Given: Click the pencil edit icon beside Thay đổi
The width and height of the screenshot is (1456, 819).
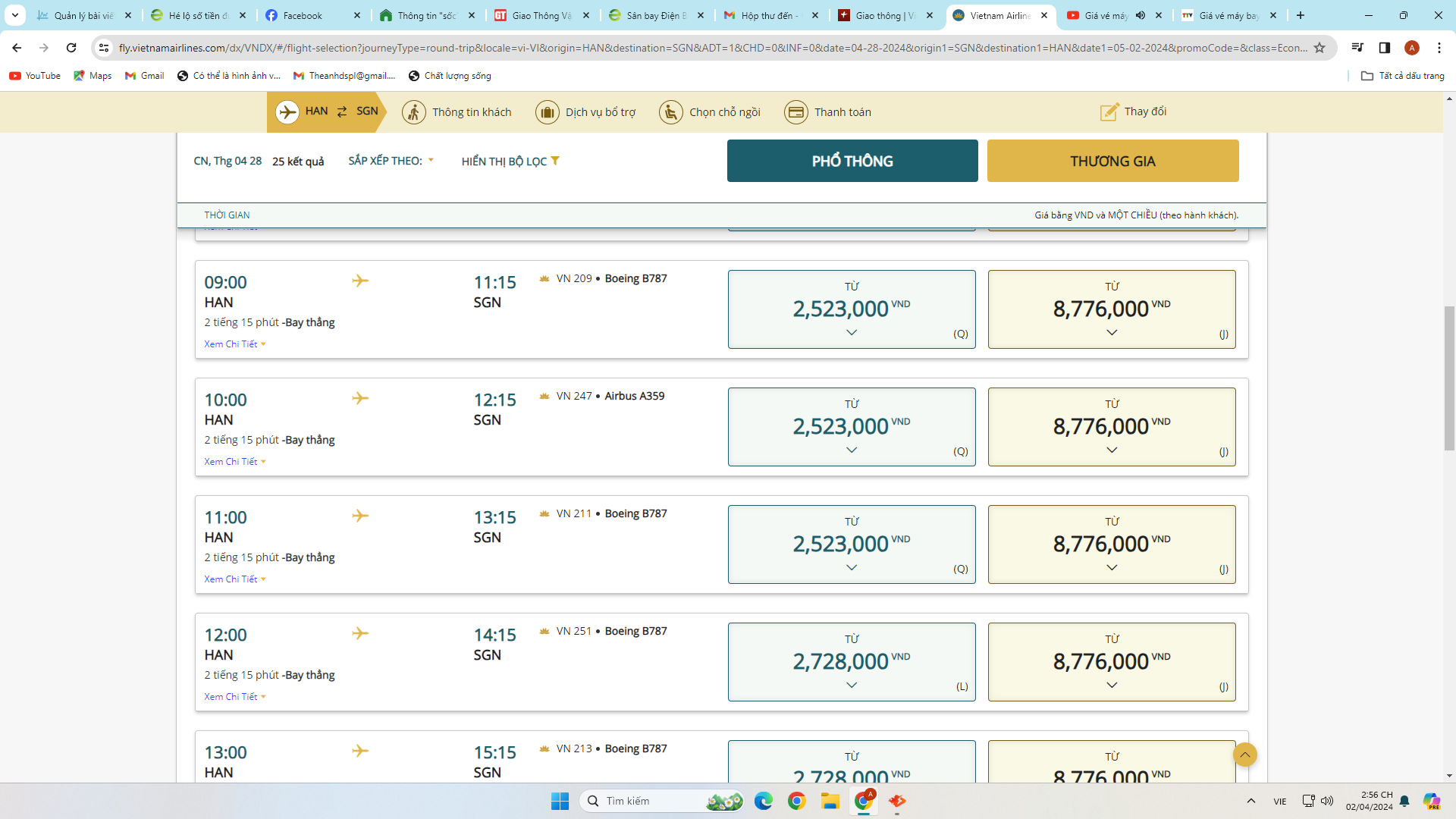Looking at the screenshot, I should [x=1109, y=111].
